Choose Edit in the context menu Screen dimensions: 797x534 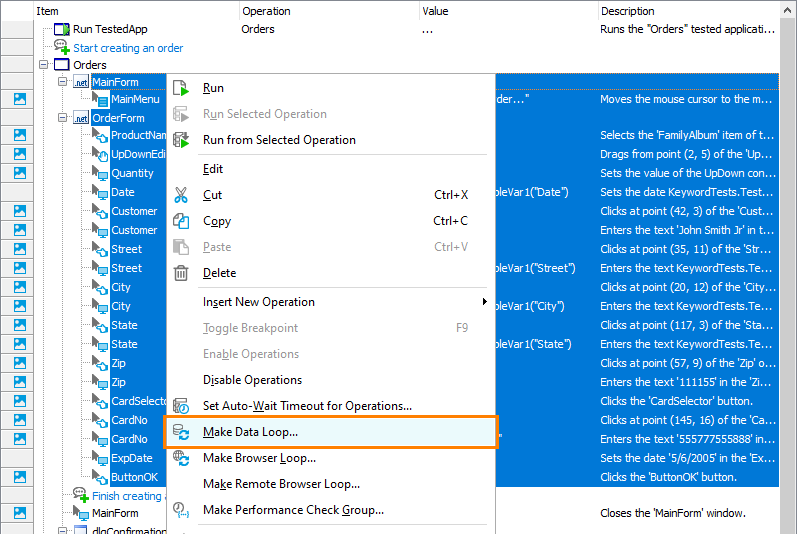click(x=213, y=169)
